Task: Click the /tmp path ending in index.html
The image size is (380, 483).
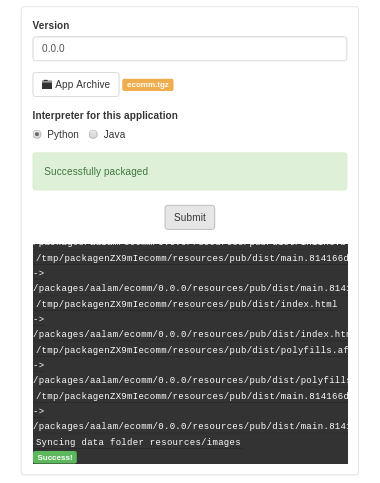Action: 187,304
